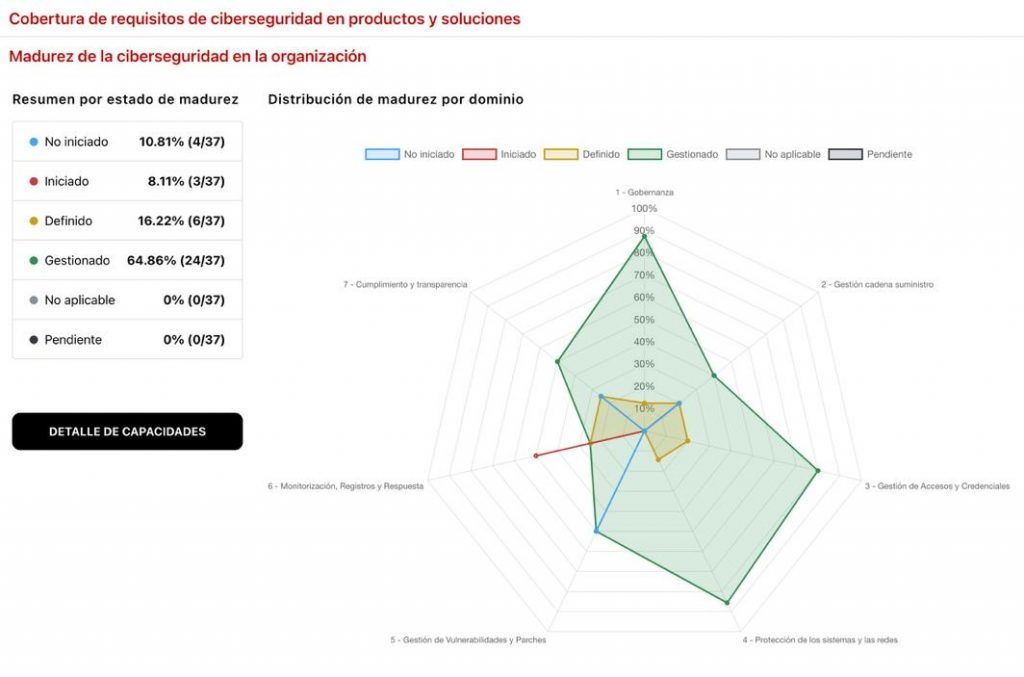Click the Gestionado green legend swatch

coord(644,154)
